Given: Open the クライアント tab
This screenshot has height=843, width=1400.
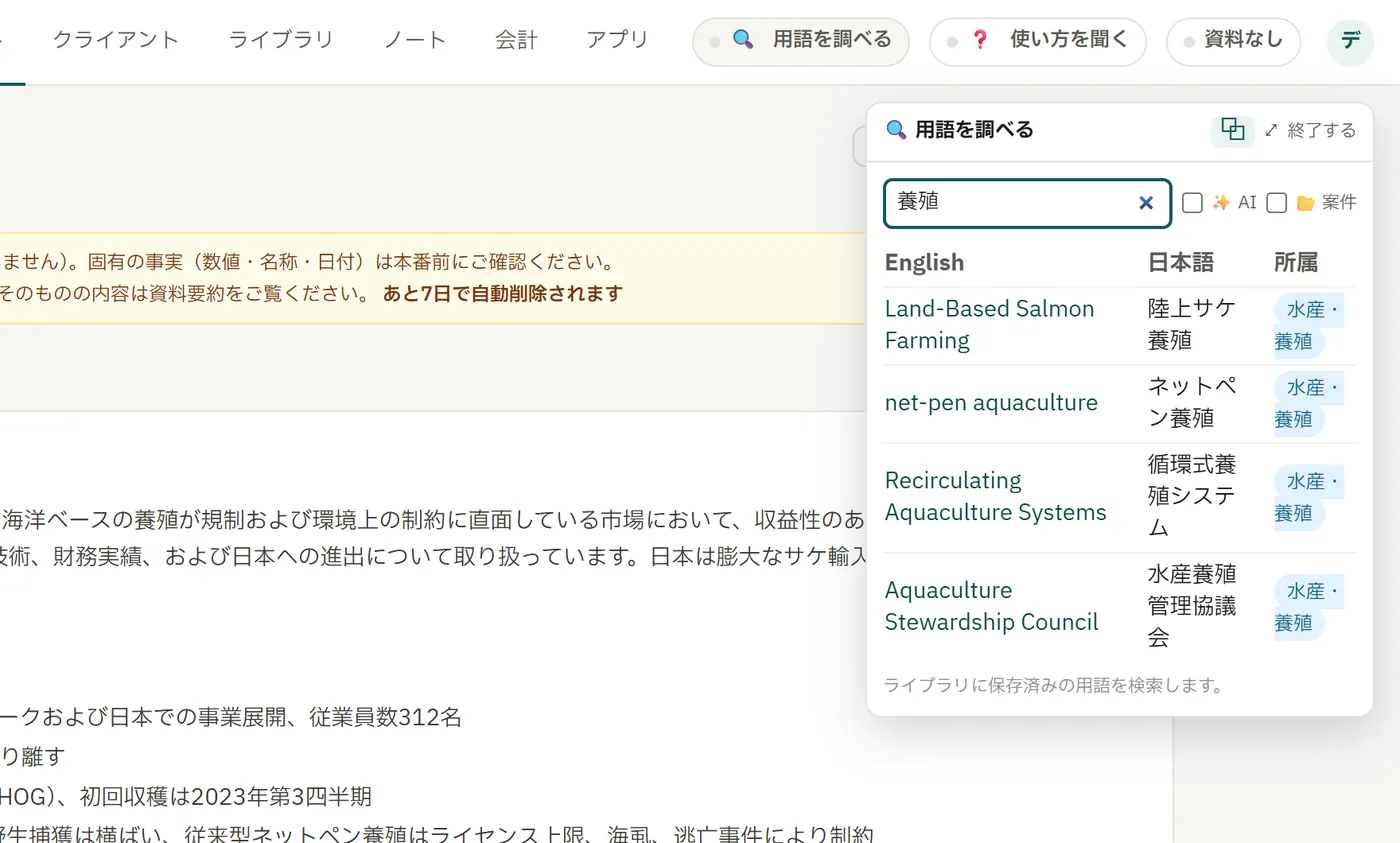Looking at the screenshot, I should [116, 40].
